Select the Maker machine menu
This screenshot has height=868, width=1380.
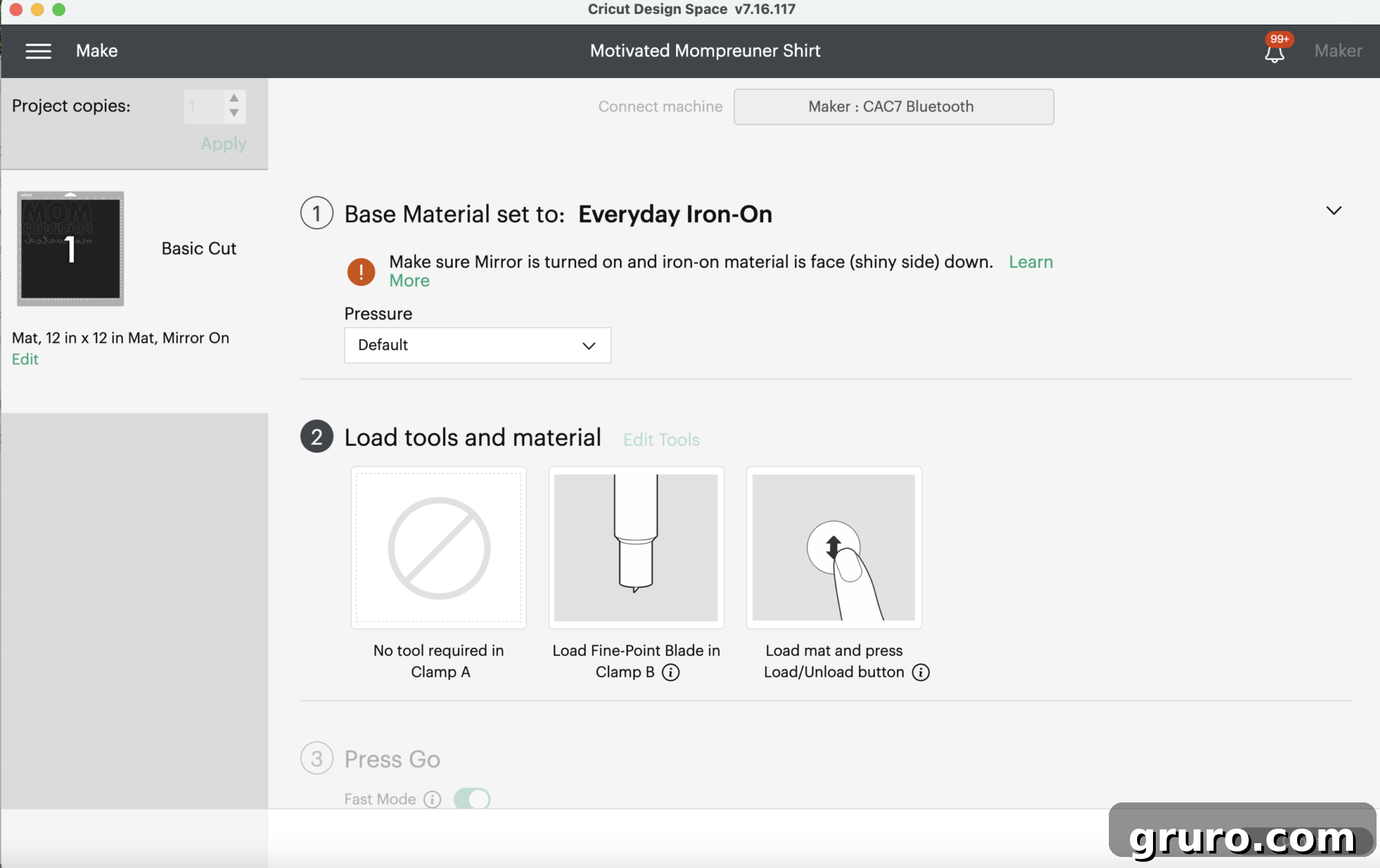(x=1338, y=51)
